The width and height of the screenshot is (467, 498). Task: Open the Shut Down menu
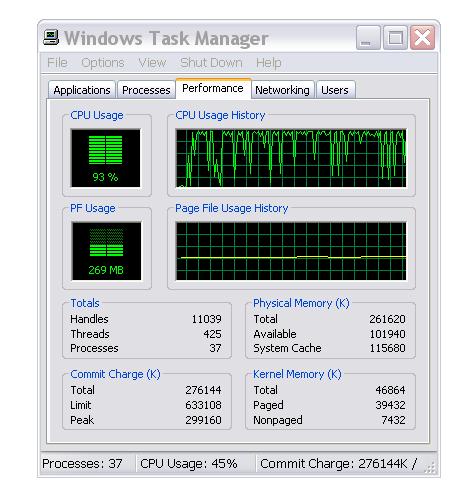click(211, 62)
